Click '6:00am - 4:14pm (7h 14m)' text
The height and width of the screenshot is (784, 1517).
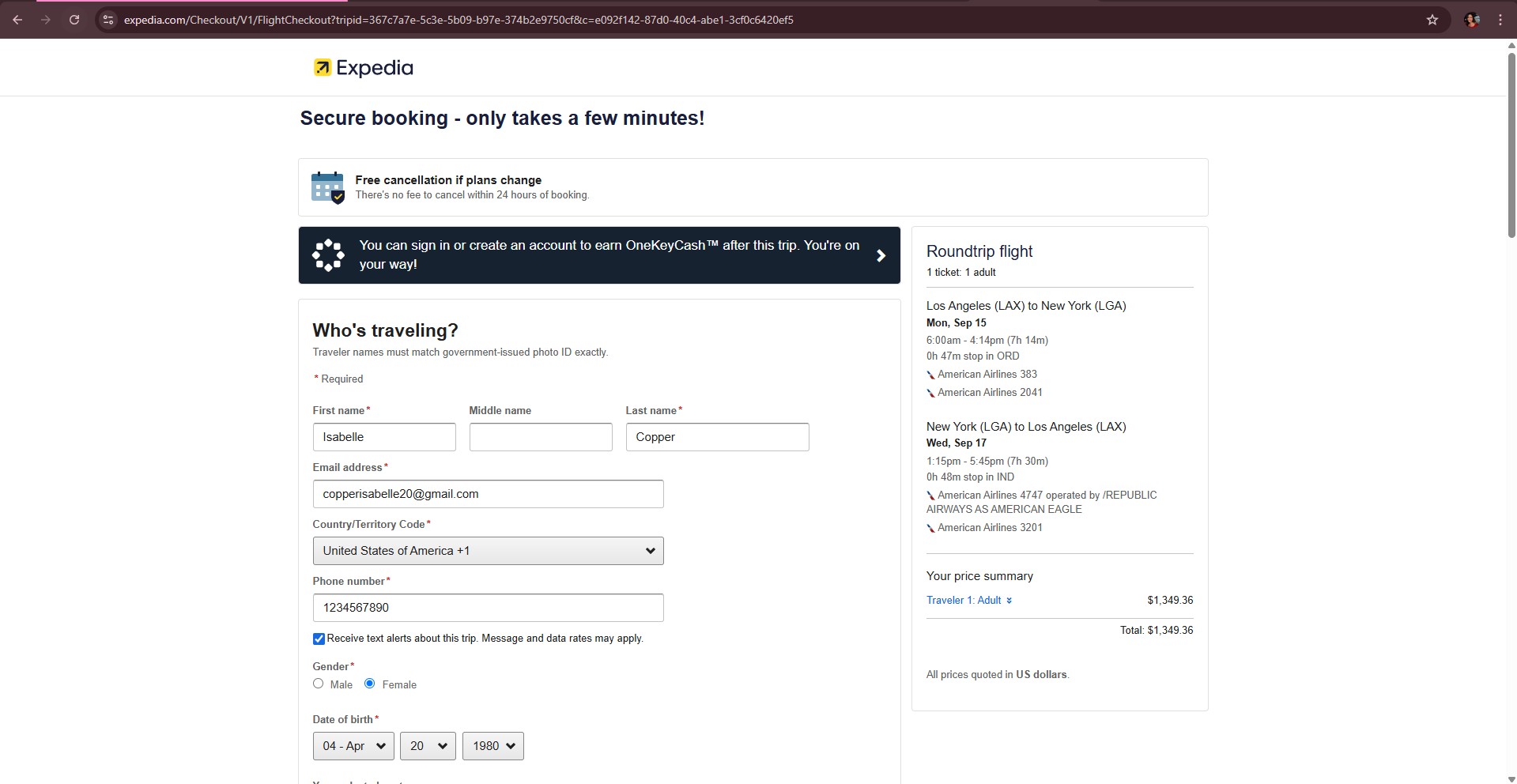[x=987, y=341]
